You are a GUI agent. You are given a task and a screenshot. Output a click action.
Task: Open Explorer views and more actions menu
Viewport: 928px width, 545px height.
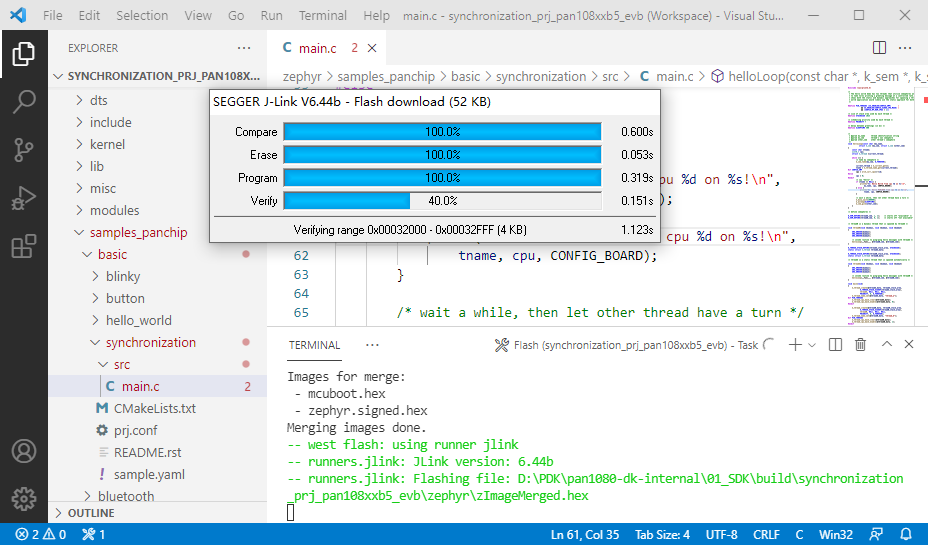[x=244, y=48]
